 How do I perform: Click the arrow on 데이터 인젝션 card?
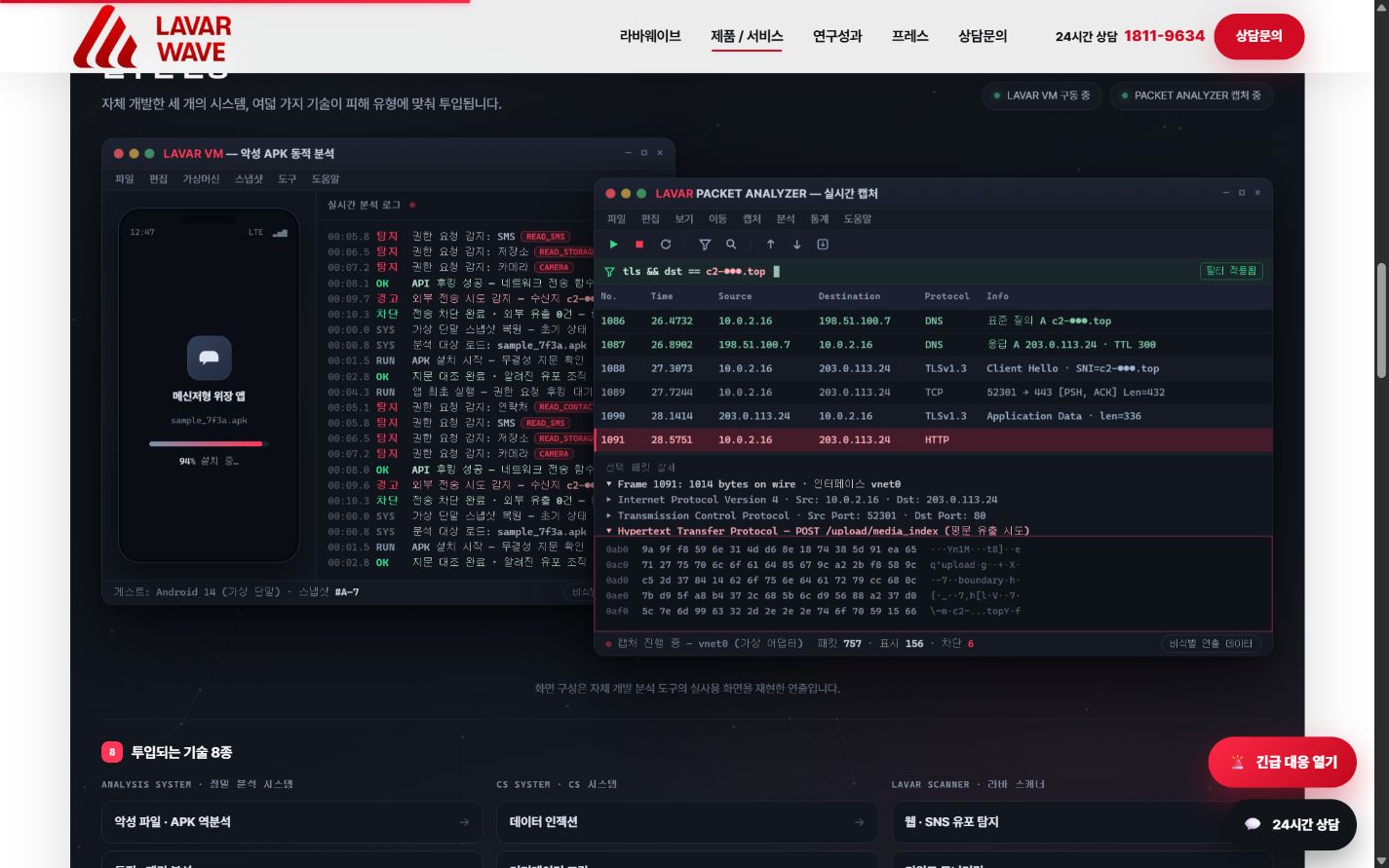coord(859,822)
